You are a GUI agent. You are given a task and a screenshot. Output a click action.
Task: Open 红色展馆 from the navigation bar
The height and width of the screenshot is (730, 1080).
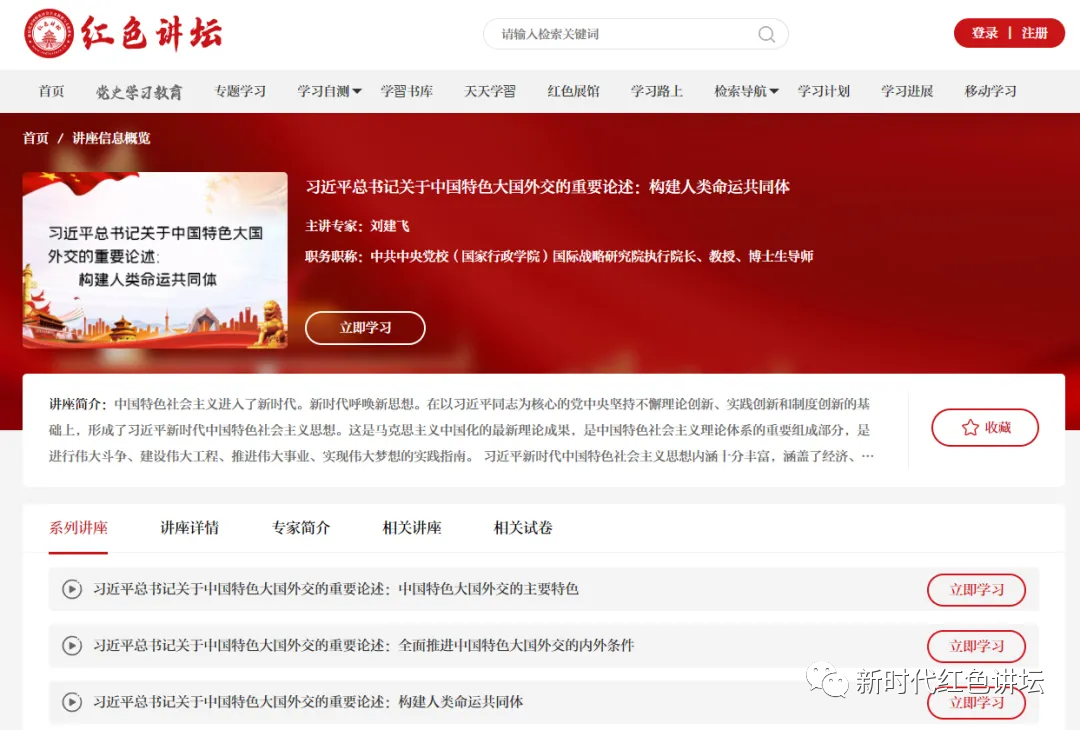pyautogui.click(x=573, y=91)
